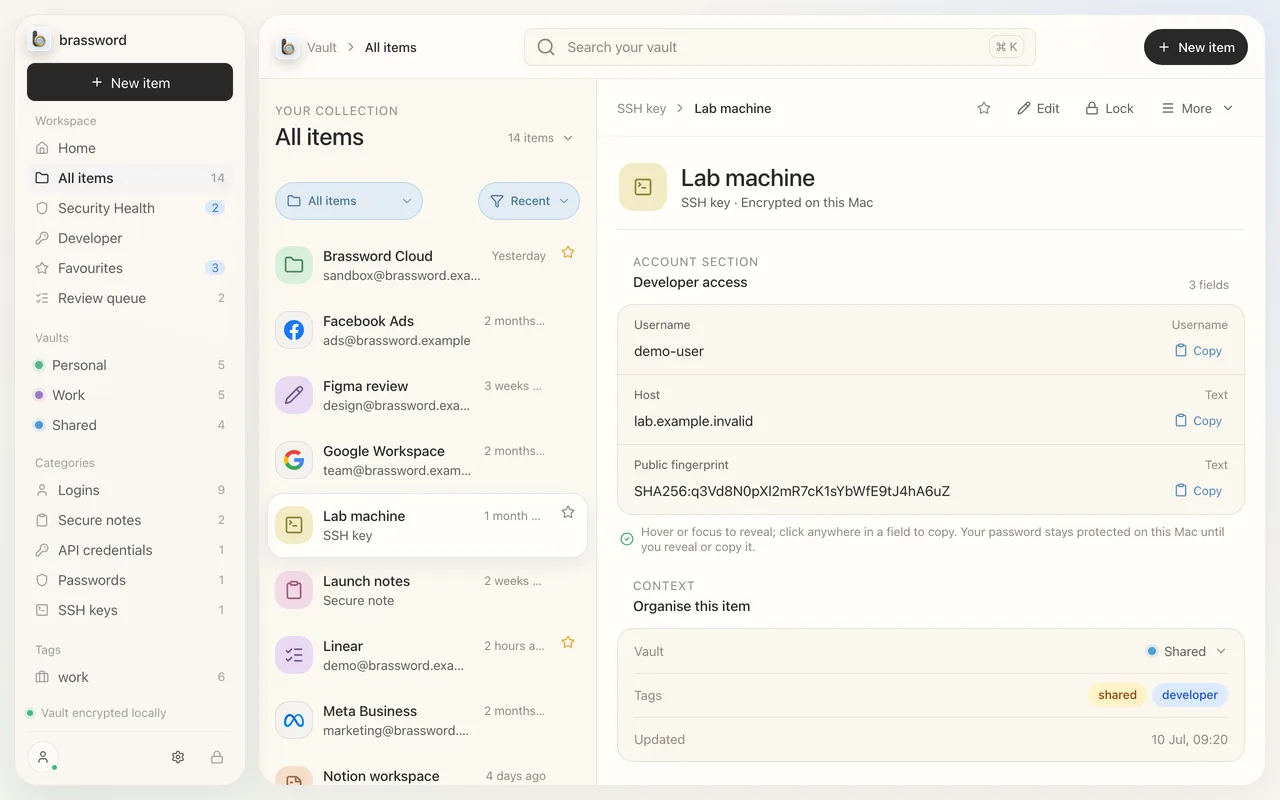Click the Google Workspace item icon
The image size is (1280, 800).
coord(294,460)
